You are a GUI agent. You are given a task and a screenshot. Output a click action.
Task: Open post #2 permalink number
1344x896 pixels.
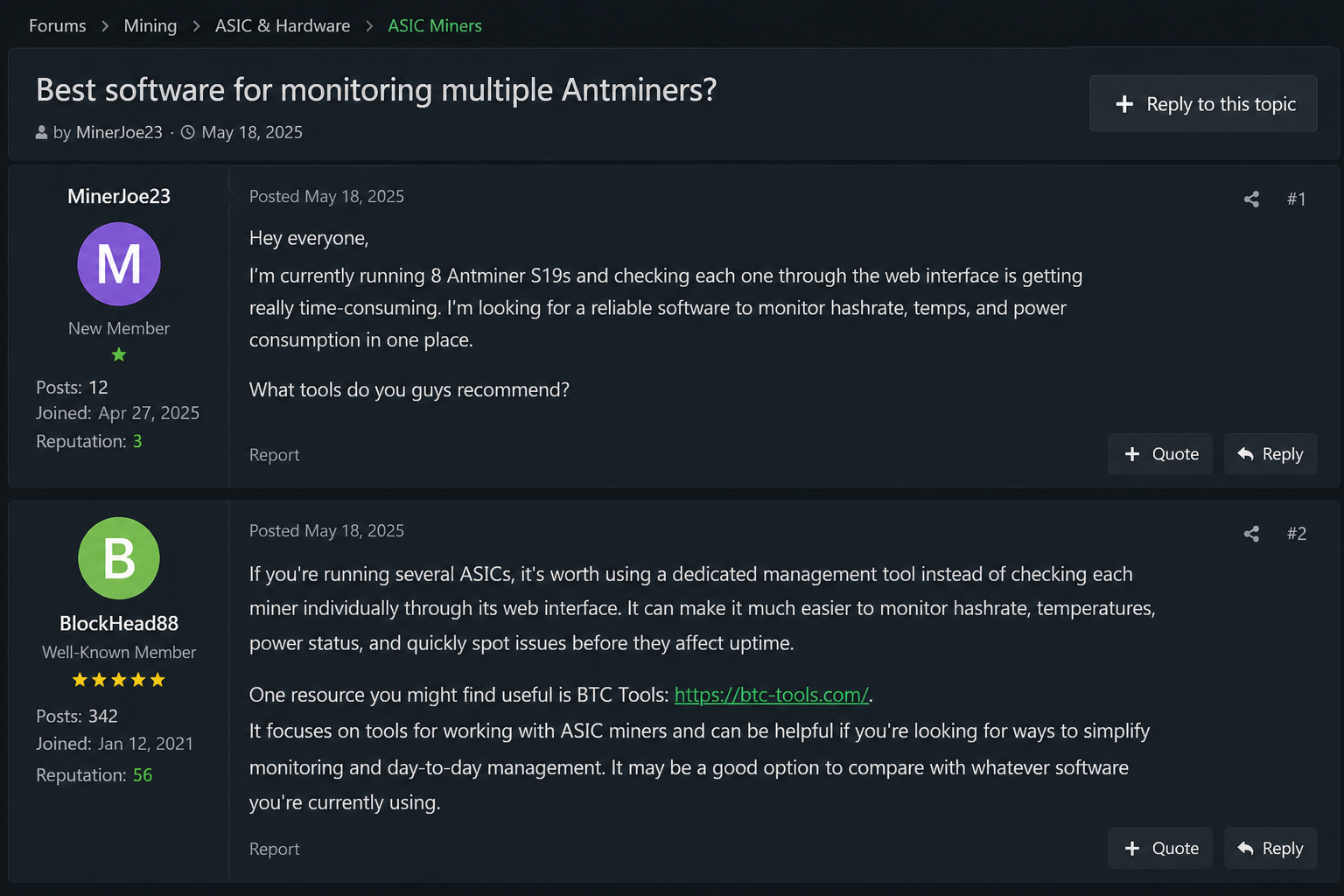click(1297, 534)
